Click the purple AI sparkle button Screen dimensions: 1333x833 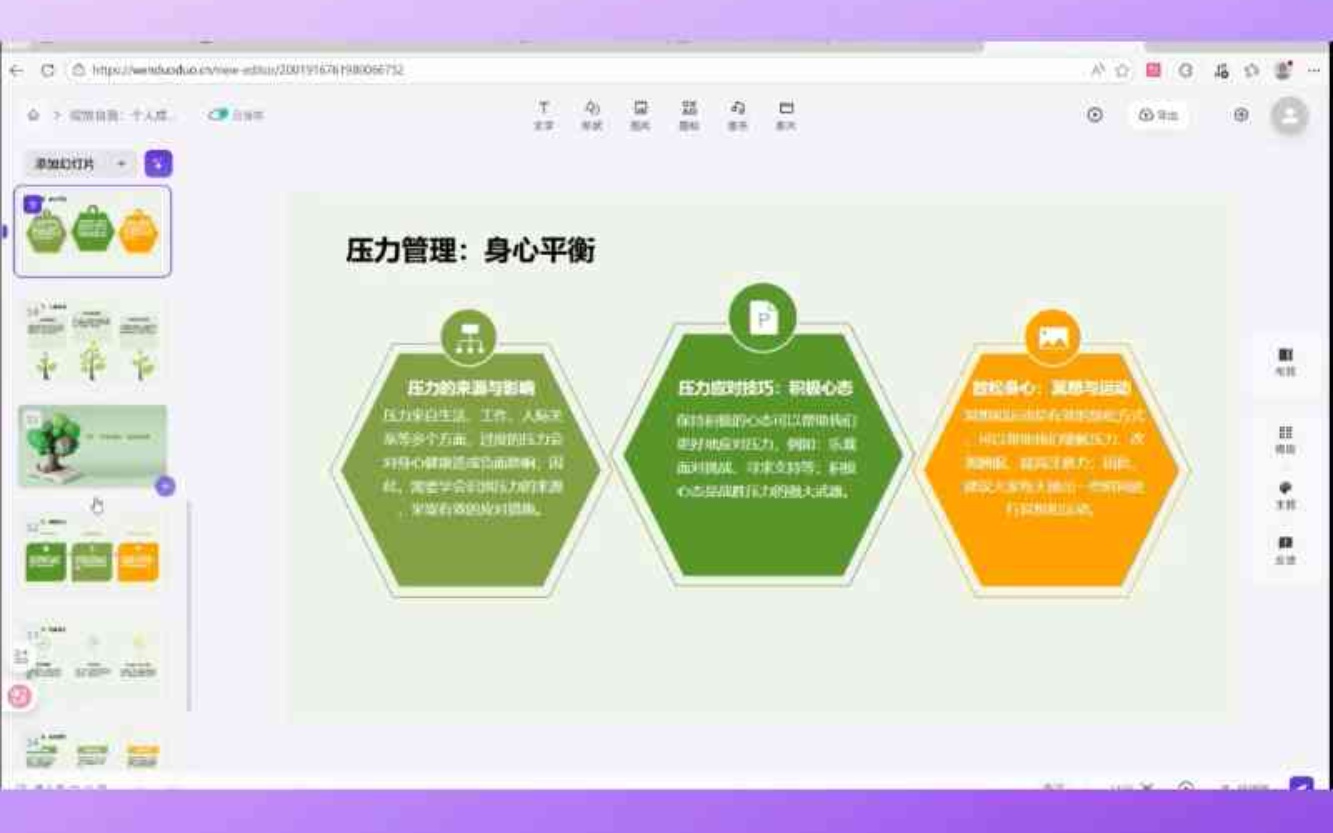(158, 163)
